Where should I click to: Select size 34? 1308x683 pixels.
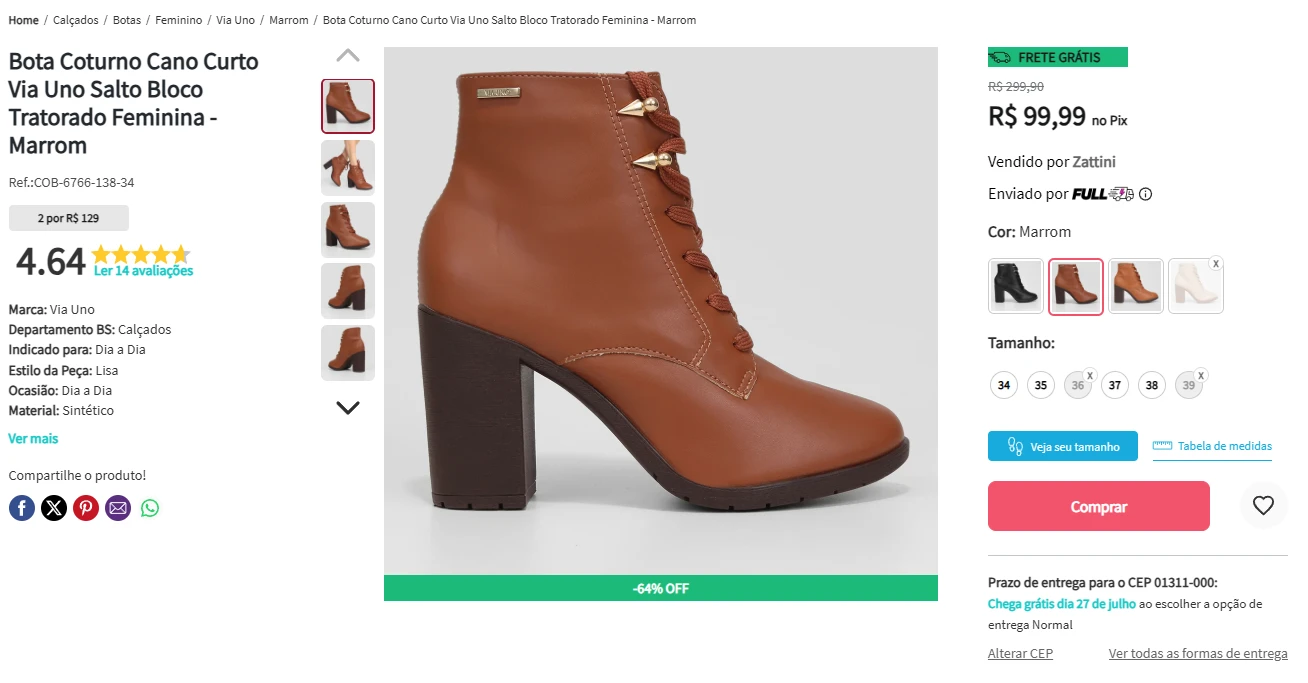(1004, 385)
